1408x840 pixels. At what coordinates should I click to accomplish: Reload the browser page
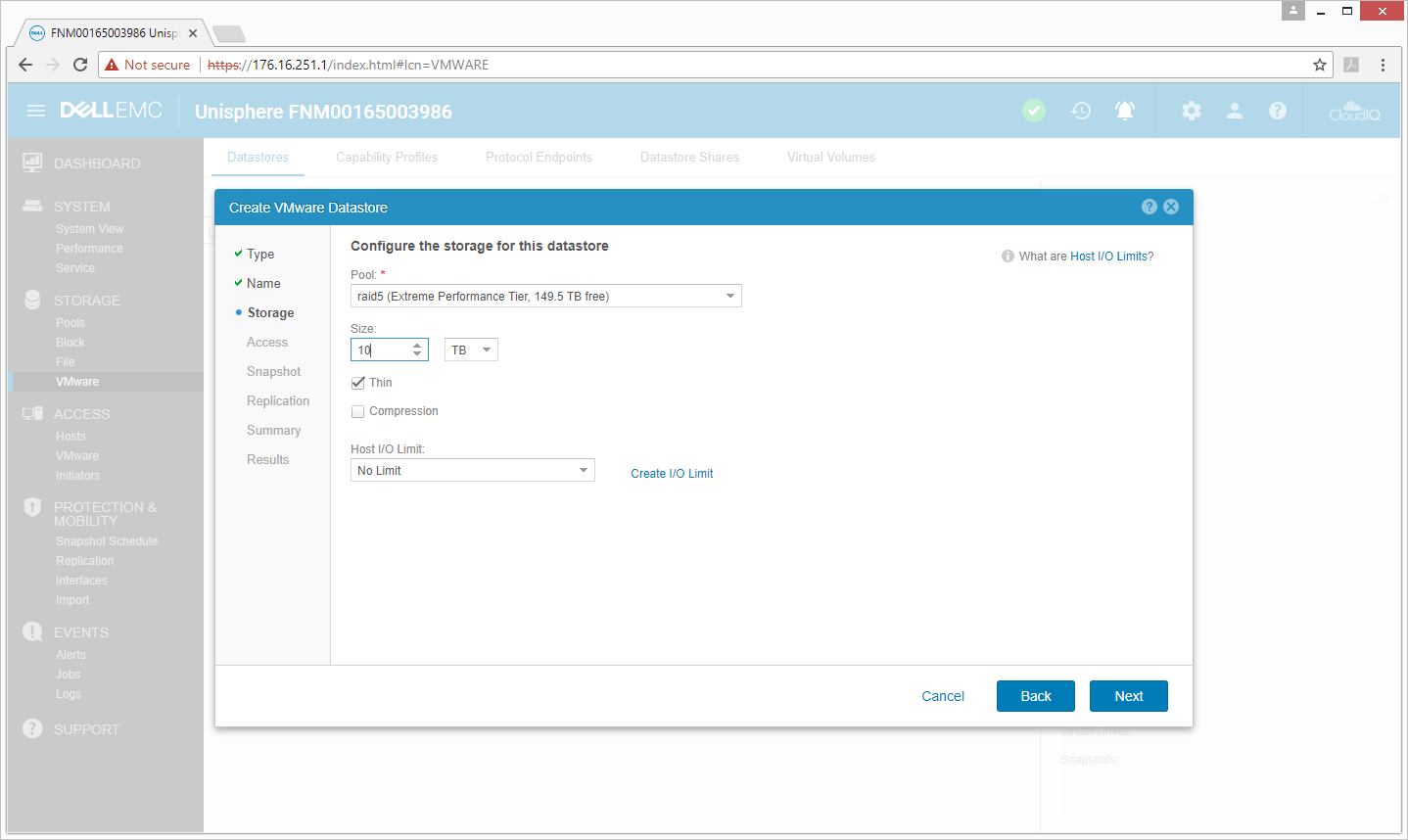click(80, 65)
